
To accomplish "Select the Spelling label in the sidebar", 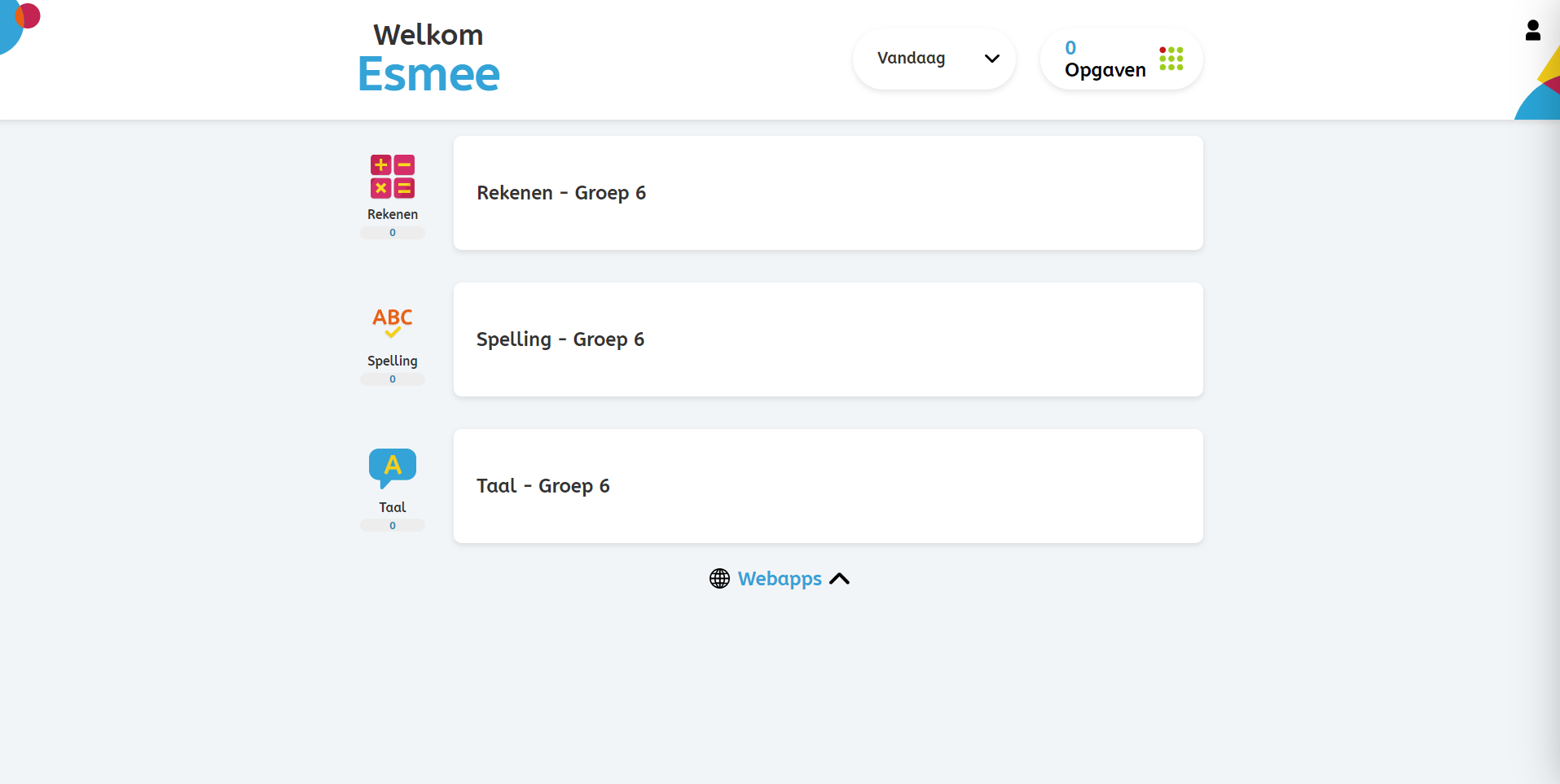I will (393, 361).
